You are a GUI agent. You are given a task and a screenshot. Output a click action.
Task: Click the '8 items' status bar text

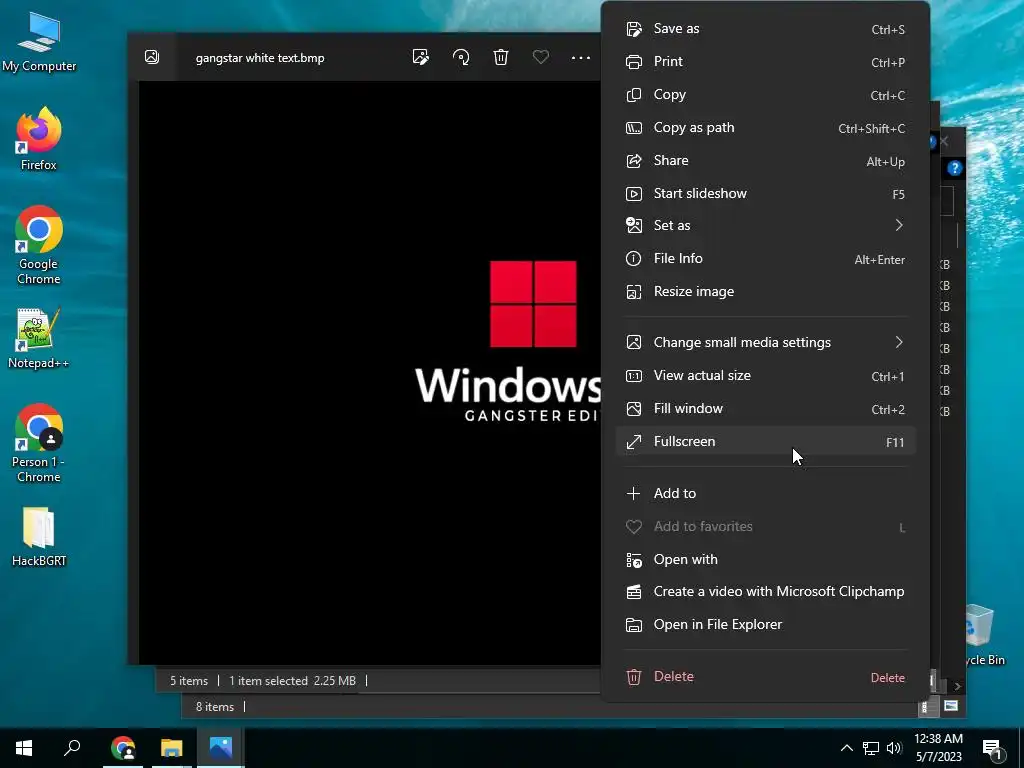tap(215, 707)
